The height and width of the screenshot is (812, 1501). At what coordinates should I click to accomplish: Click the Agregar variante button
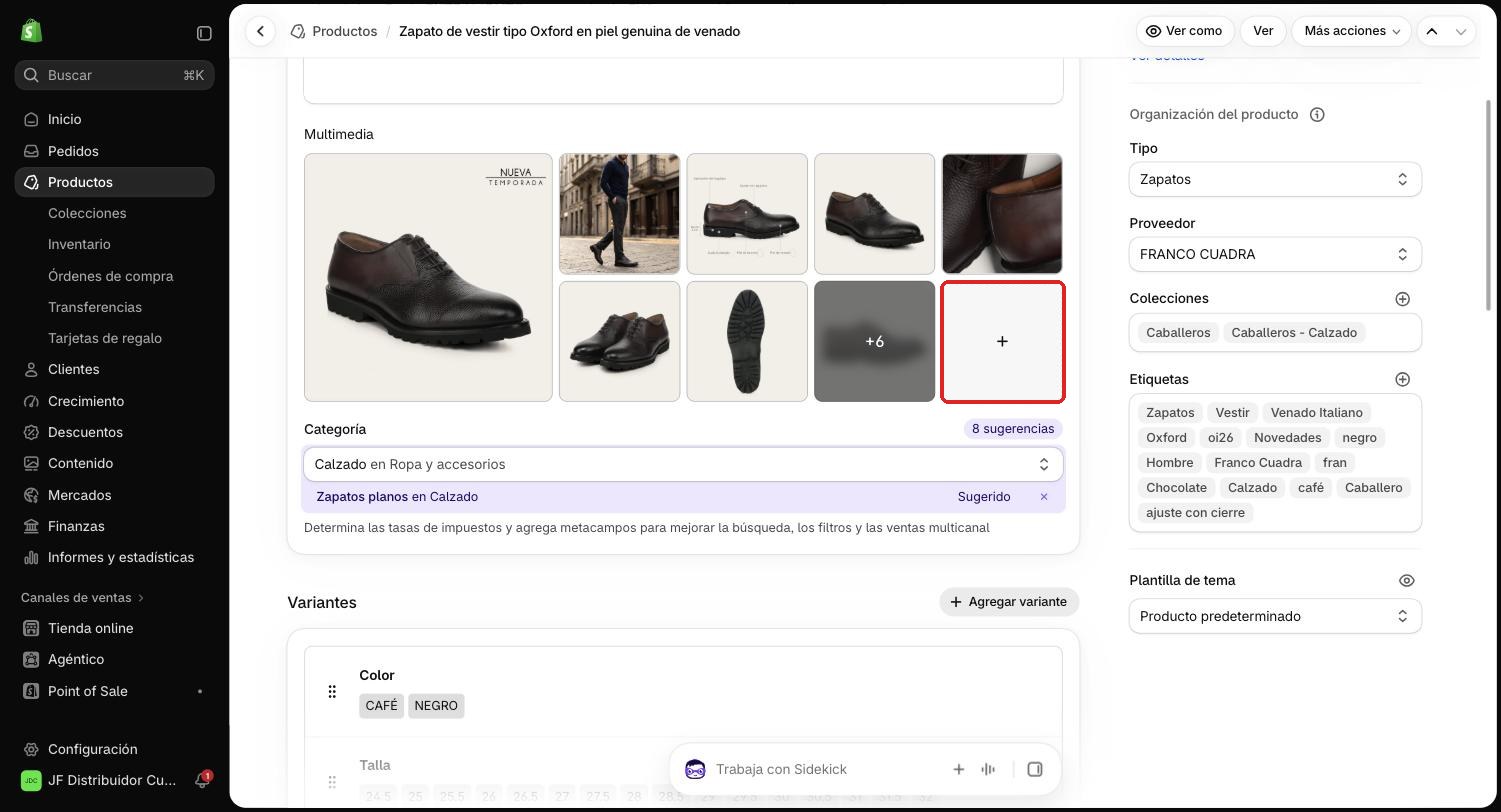click(x=1009, y=602)
